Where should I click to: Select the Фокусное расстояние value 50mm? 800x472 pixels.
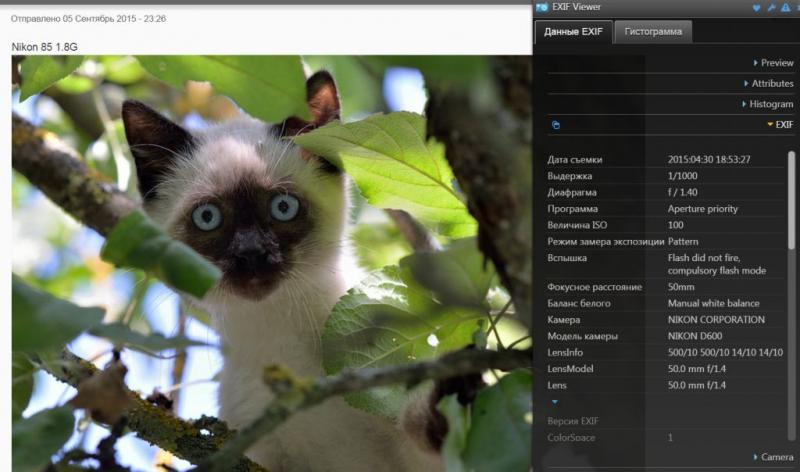(x=681, y=287)
